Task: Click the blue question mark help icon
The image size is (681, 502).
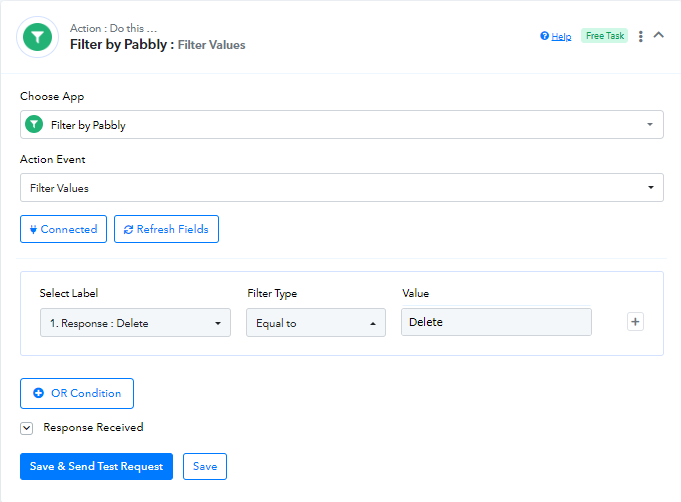Action: coord(544,36)
